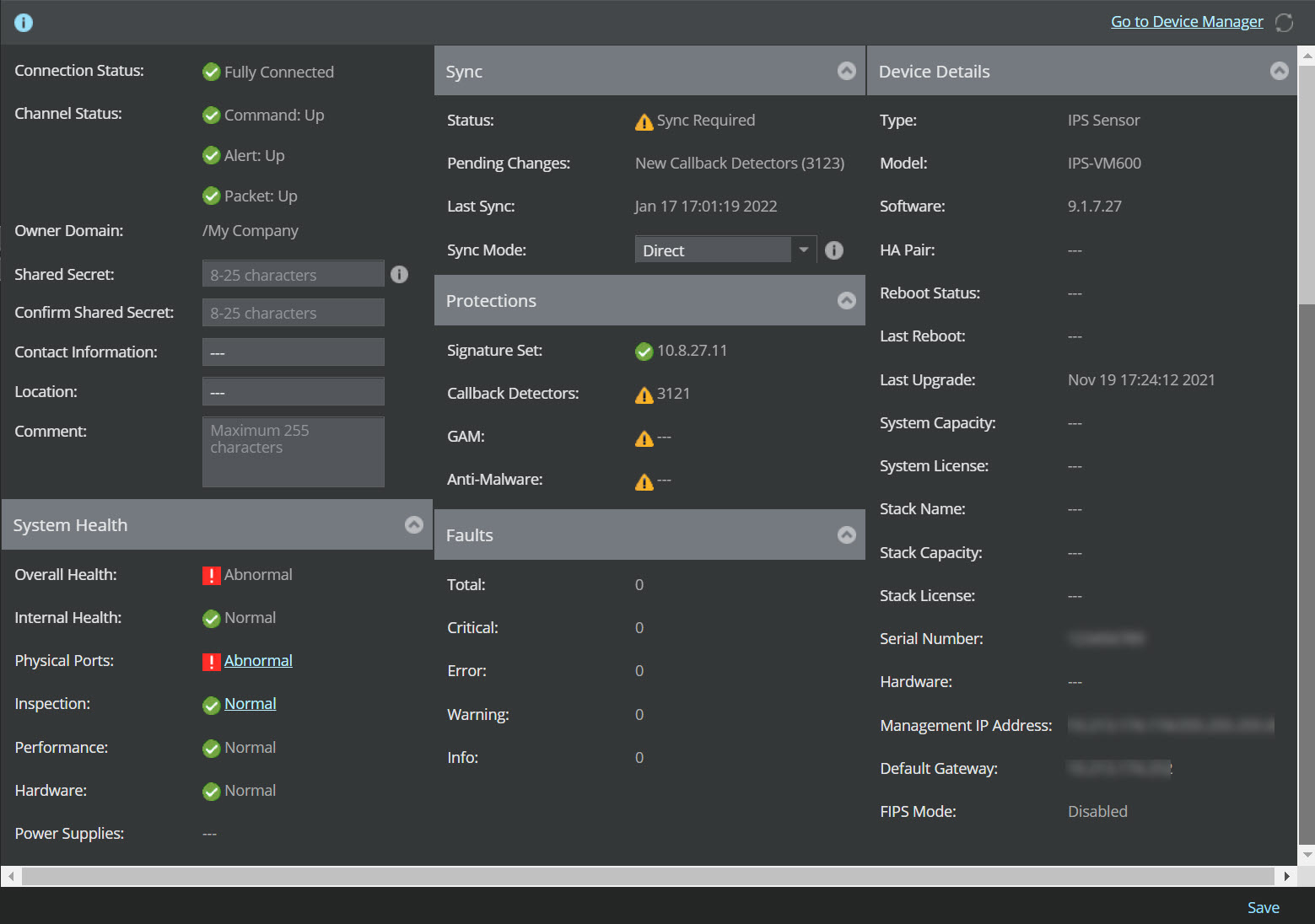
Task: Click the refresh icon next to Device Manager link
Action: click(1284, 23)
